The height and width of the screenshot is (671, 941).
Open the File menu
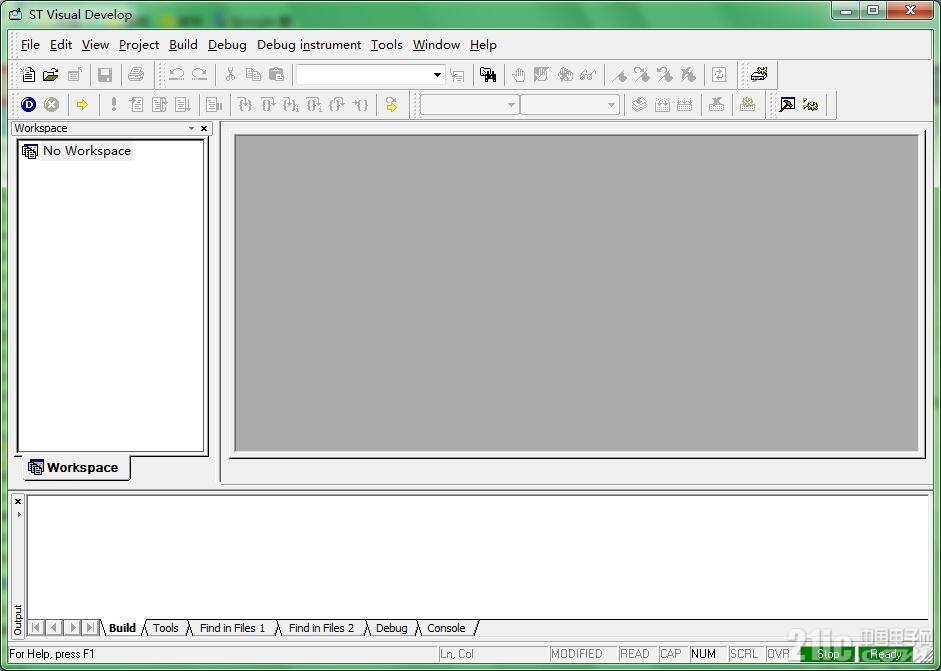click(x=30, y=45)
